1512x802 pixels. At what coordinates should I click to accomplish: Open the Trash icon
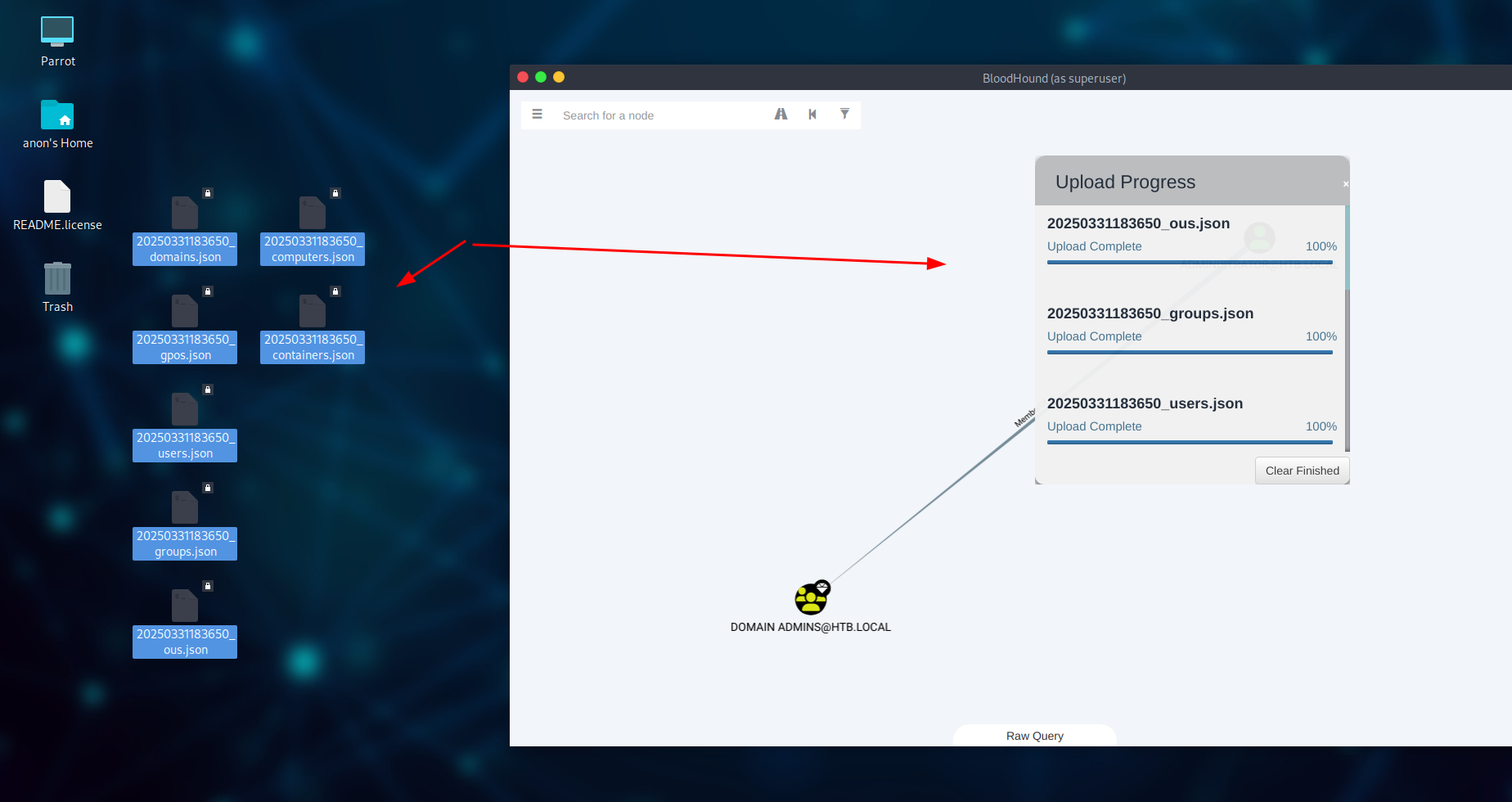[57, 279]
